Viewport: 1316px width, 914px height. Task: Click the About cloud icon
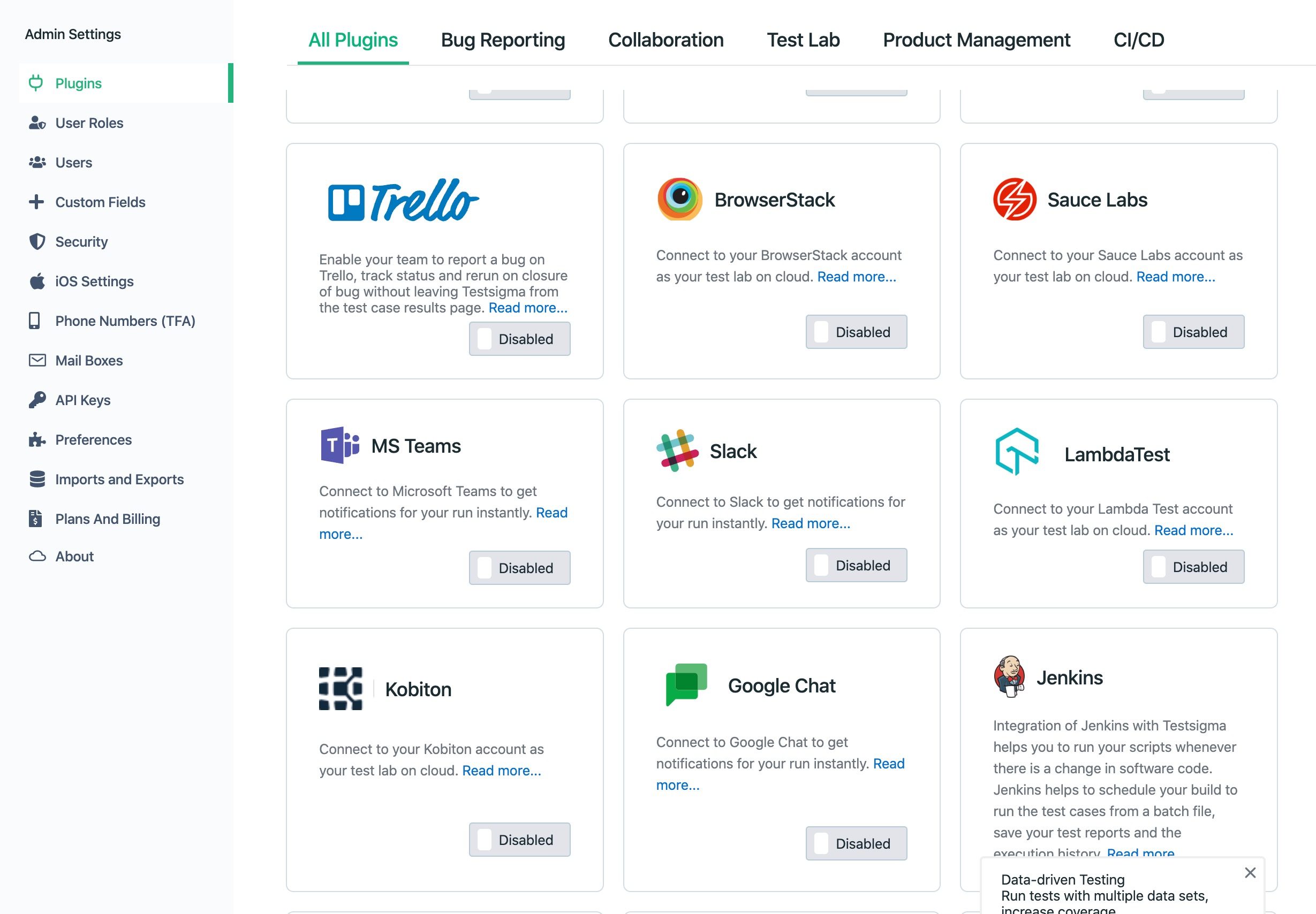(x=37, y=557)
